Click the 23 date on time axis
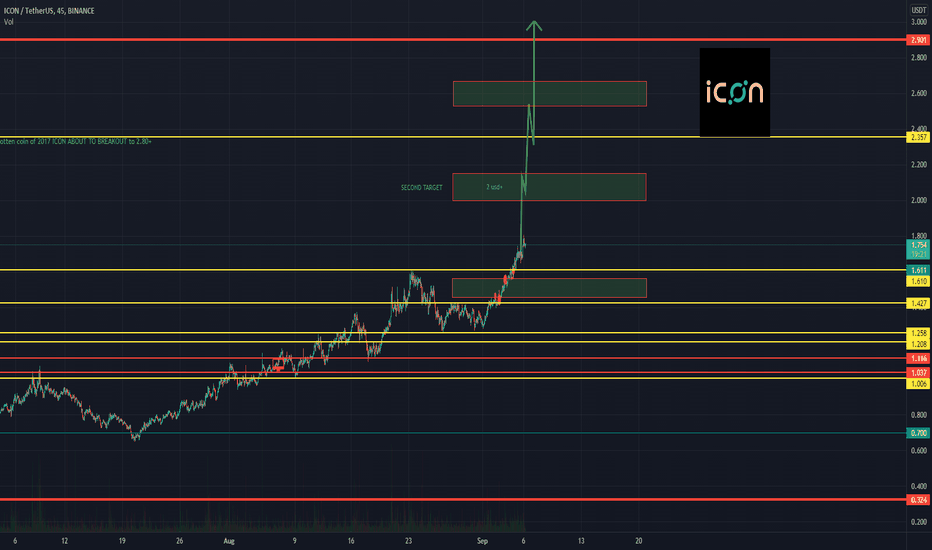Screen dimensions: 932x550 [408, 541]
